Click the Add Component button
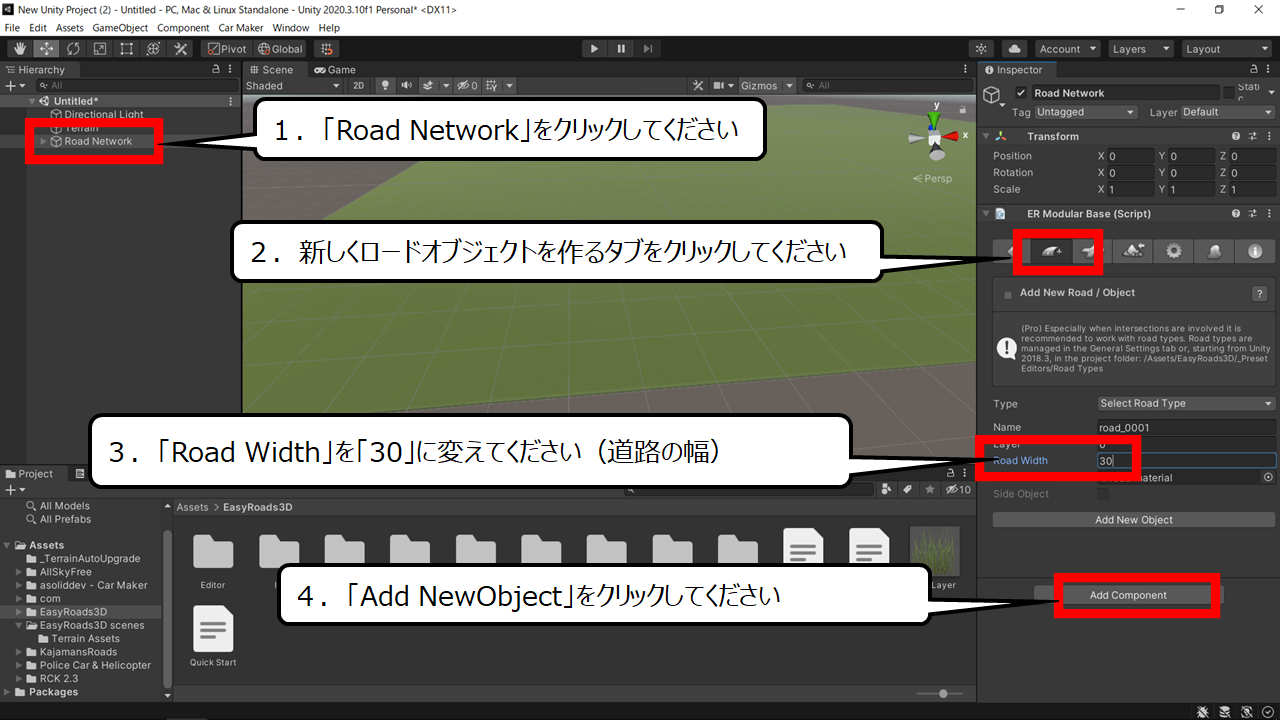This screenshot has width=1280, height=720. pyautogui.click(x=1128, y=595)
